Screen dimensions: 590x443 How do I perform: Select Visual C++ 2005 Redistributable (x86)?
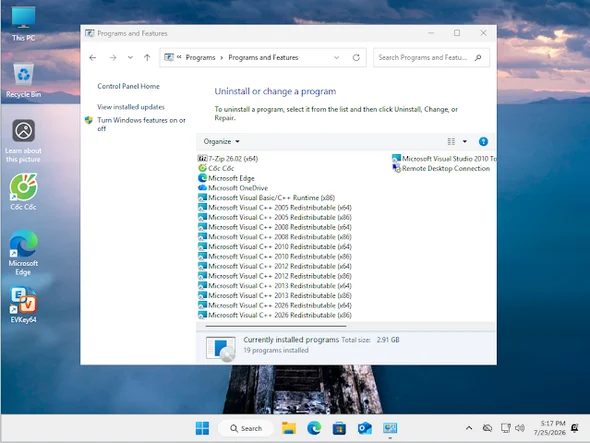pos(275,217)
